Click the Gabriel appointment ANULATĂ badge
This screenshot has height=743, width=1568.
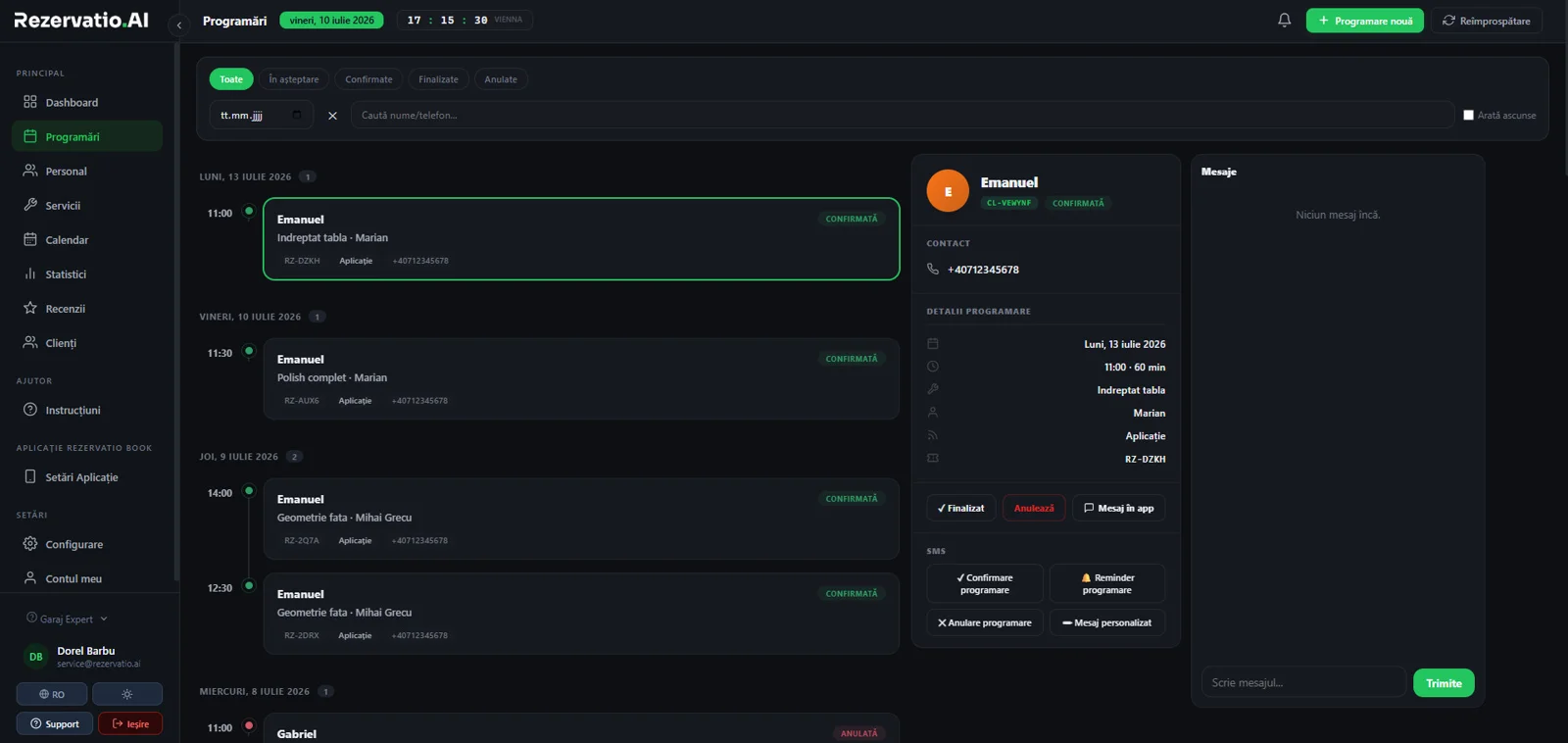pos(859,733)
